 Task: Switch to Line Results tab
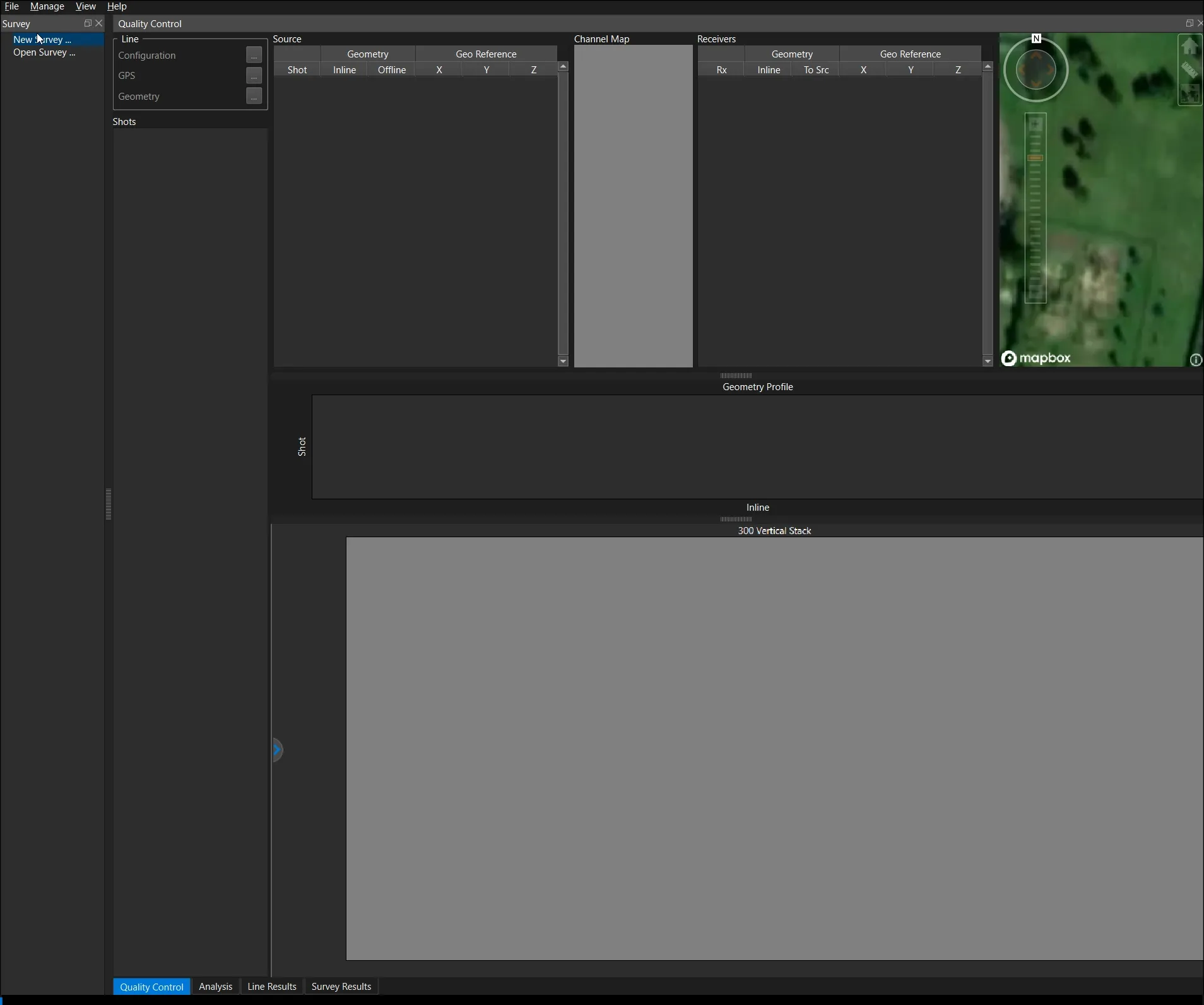(272, 987)
